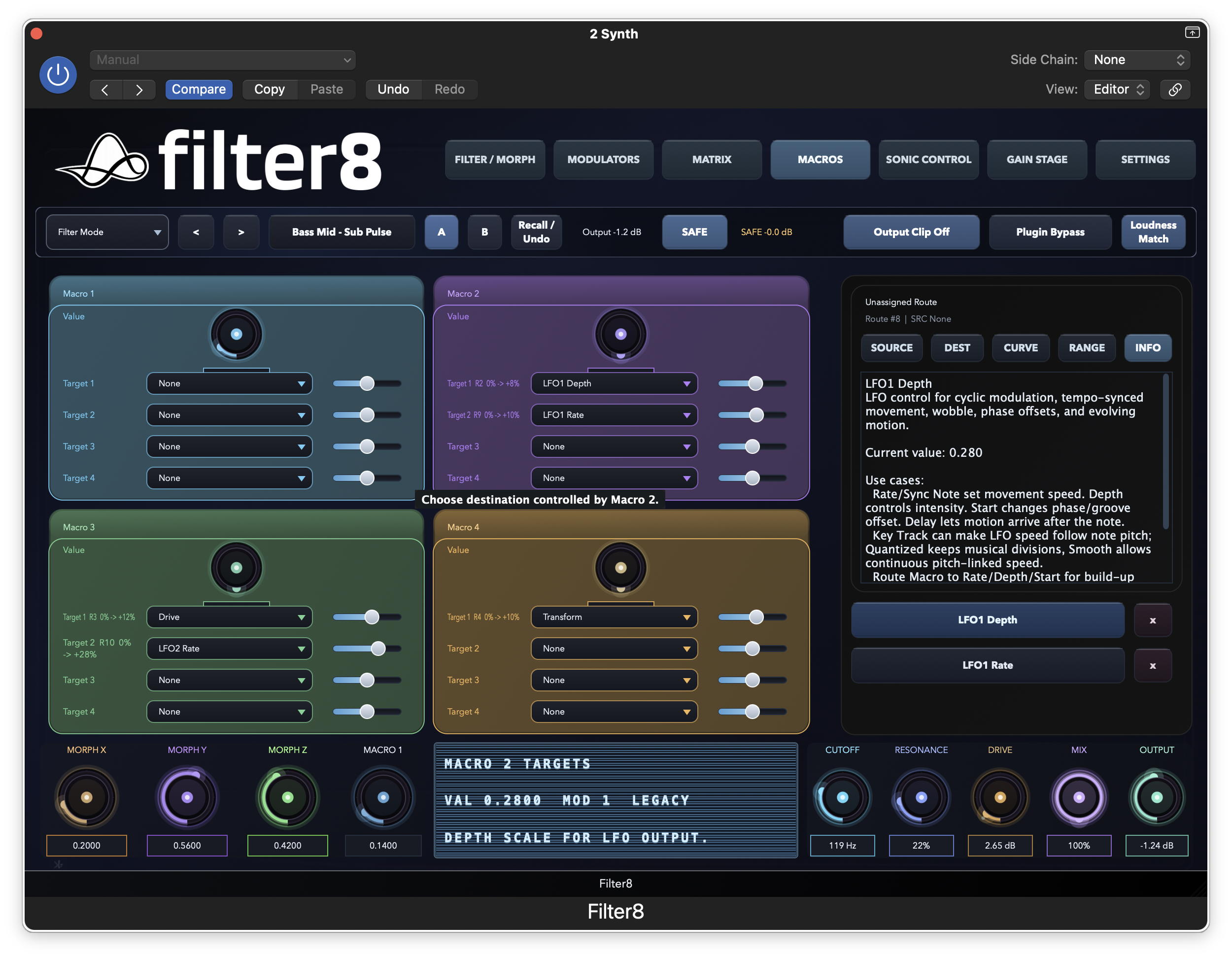
Task: Go to next preset with right chevron
Action: point(139,89)
